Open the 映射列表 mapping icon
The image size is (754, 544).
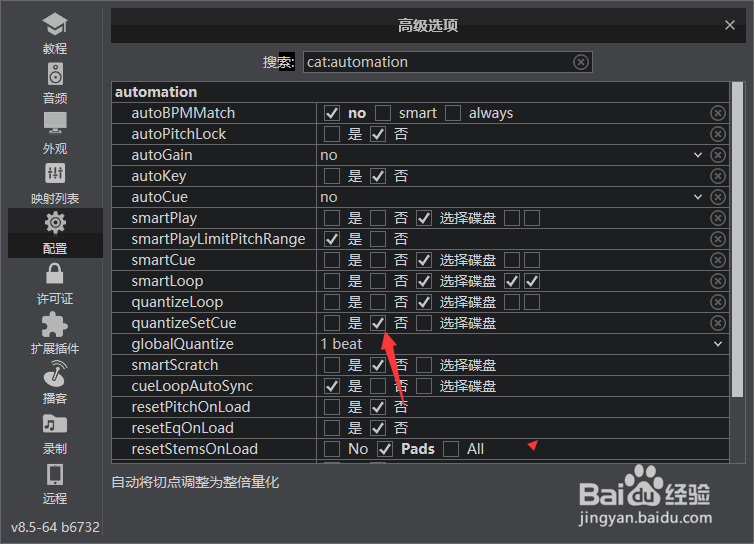(55, 173)
